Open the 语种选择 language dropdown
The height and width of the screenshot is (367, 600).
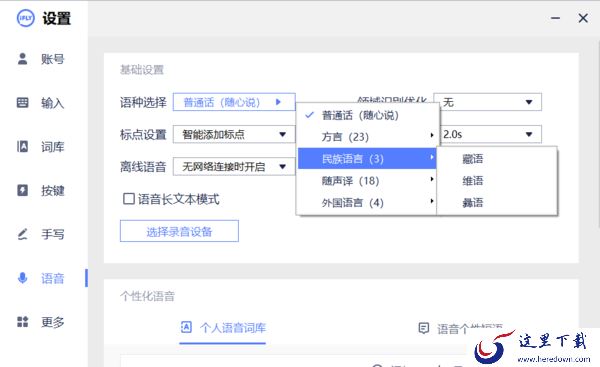click(x=234, y=102)
